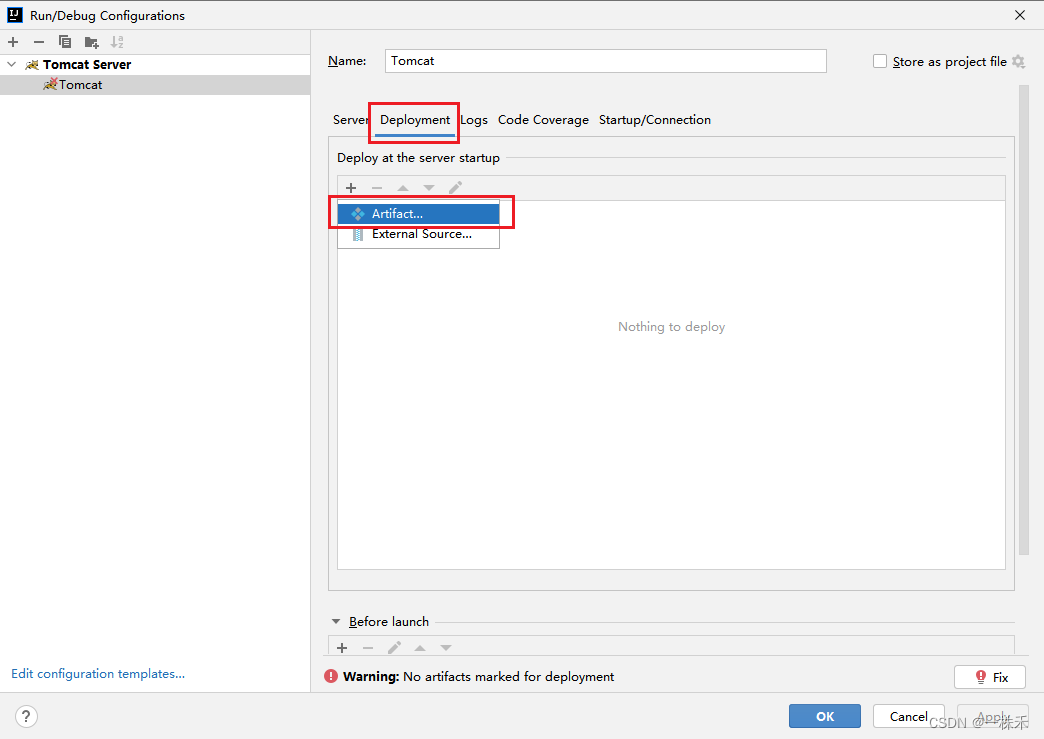This screenshot has height=739, width=1044.
Task: Choose External Source... from the popup
Action: click(x=418, y=234)
